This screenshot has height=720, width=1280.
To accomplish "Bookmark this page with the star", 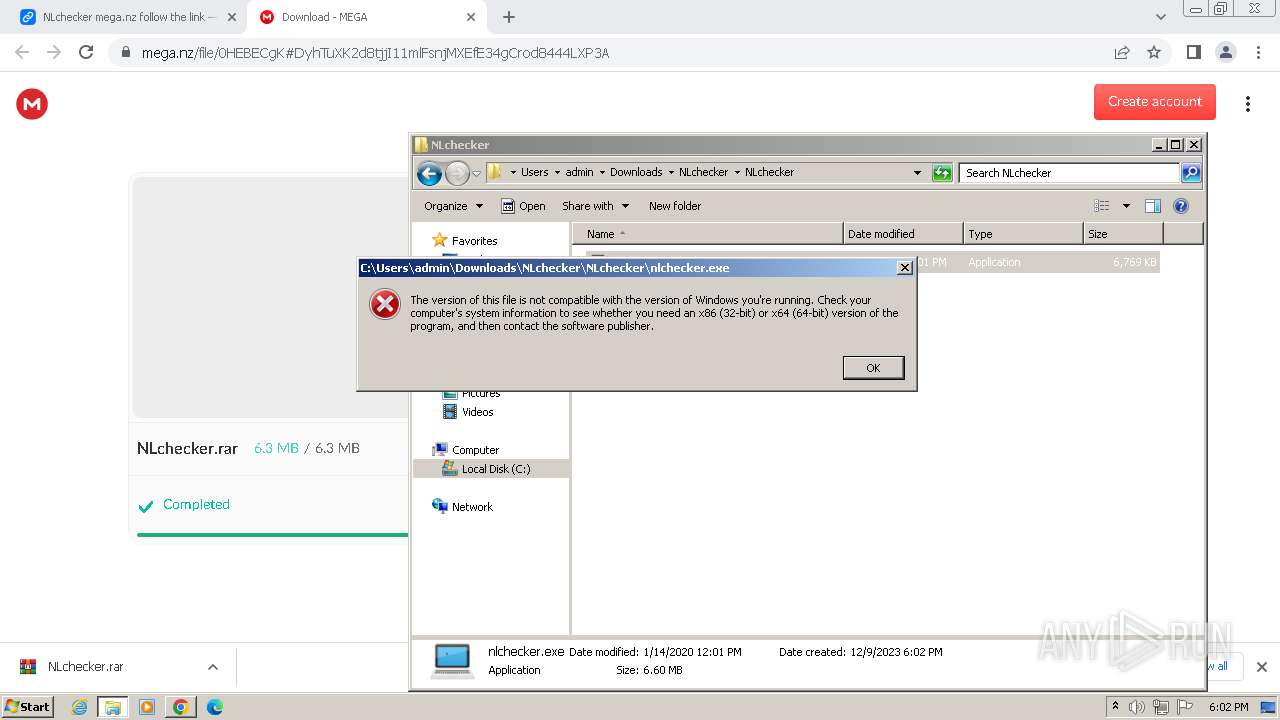I will [1154, 52].
